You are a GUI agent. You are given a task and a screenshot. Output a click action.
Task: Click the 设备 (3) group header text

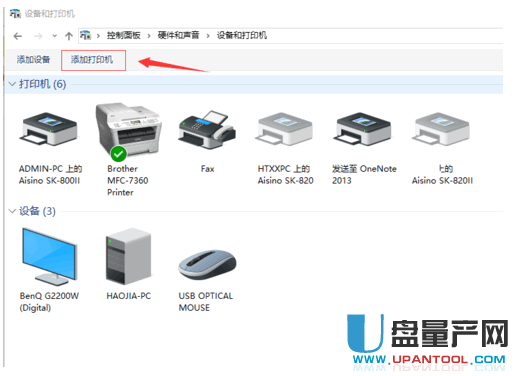(x=37, y=211)
